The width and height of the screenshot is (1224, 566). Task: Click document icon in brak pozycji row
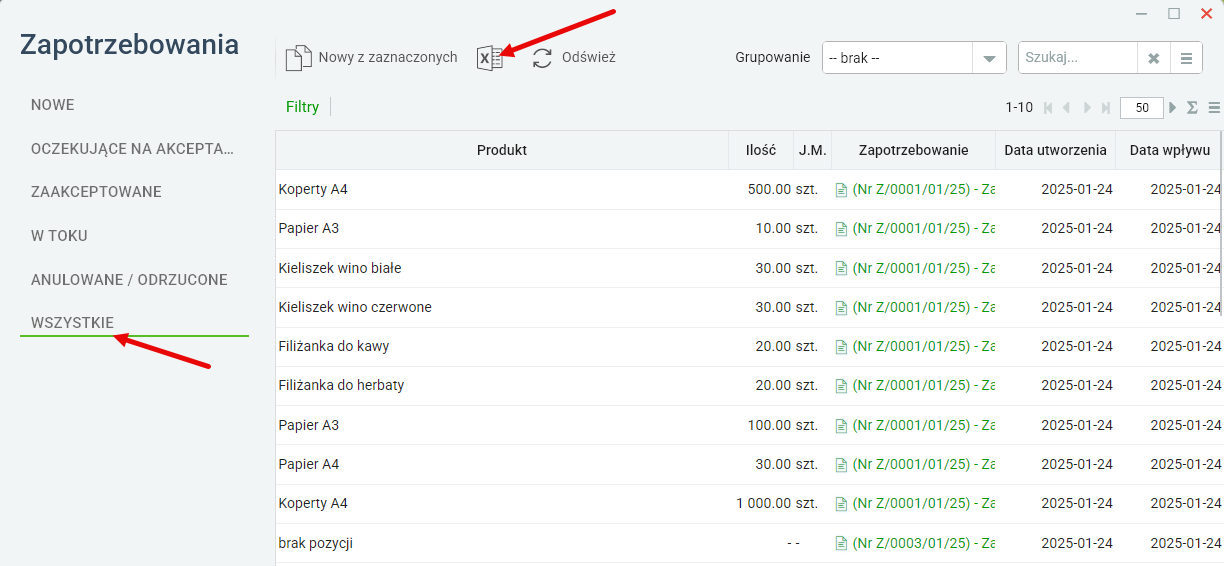[x=841, y=544]
